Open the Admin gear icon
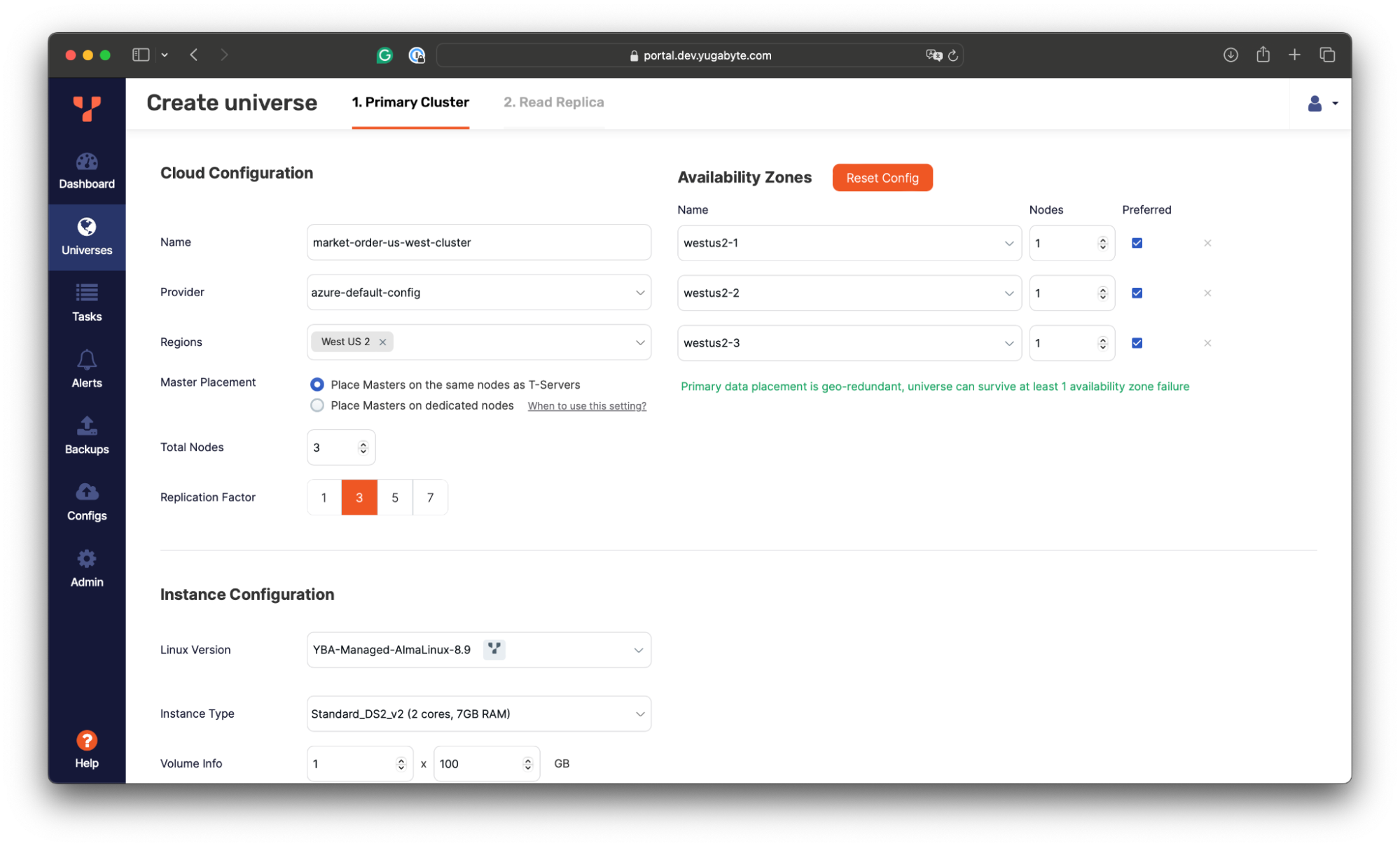The image size is (1400, 848). tap(87, 568)
